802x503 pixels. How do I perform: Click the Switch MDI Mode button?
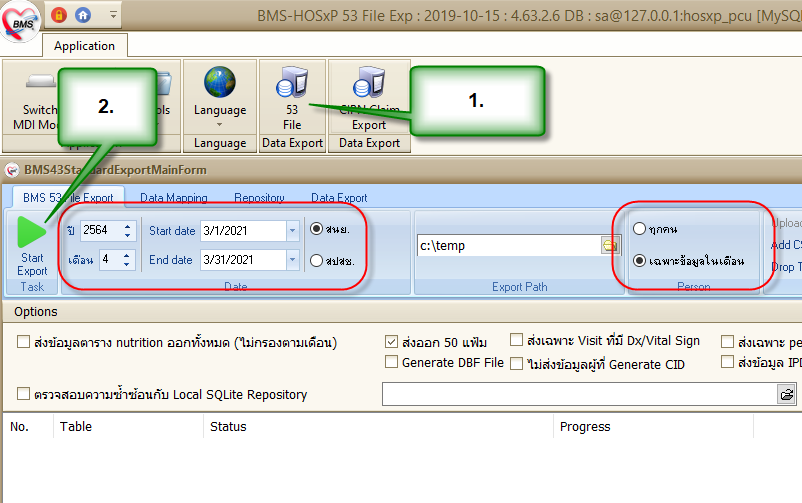point(35,102)
